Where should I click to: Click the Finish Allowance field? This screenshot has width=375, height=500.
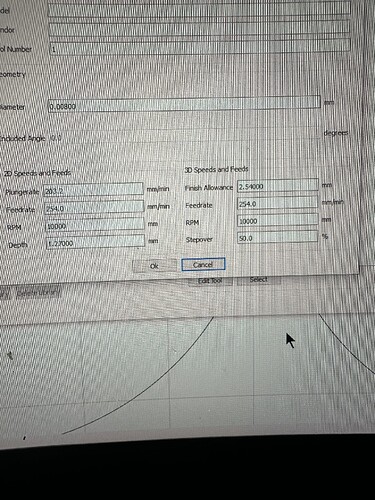click(x=278, y=185)
